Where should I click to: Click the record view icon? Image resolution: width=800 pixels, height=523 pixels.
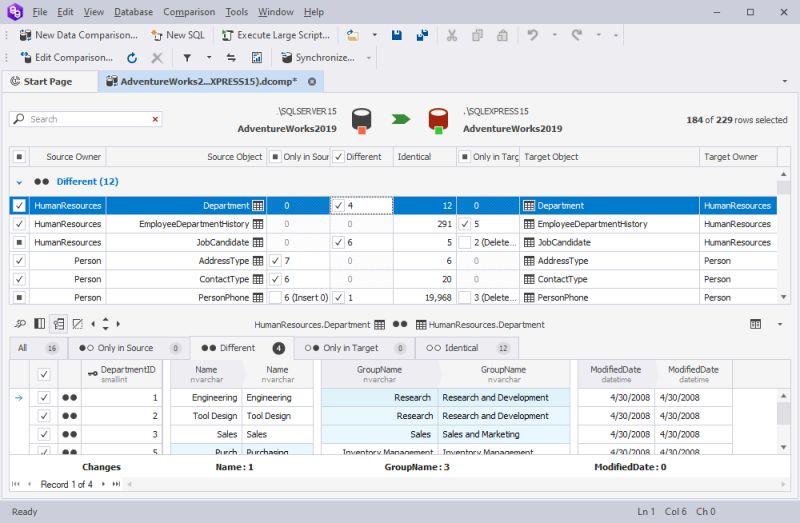tap(59, 324)
